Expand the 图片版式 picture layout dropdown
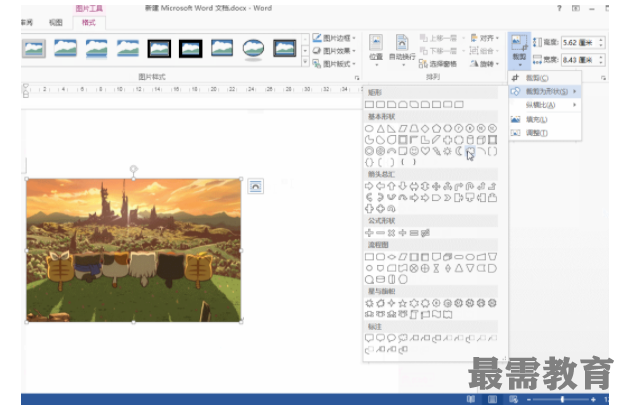Image resolution: width=620 pixels, height=413 pixels. point(354,63)
